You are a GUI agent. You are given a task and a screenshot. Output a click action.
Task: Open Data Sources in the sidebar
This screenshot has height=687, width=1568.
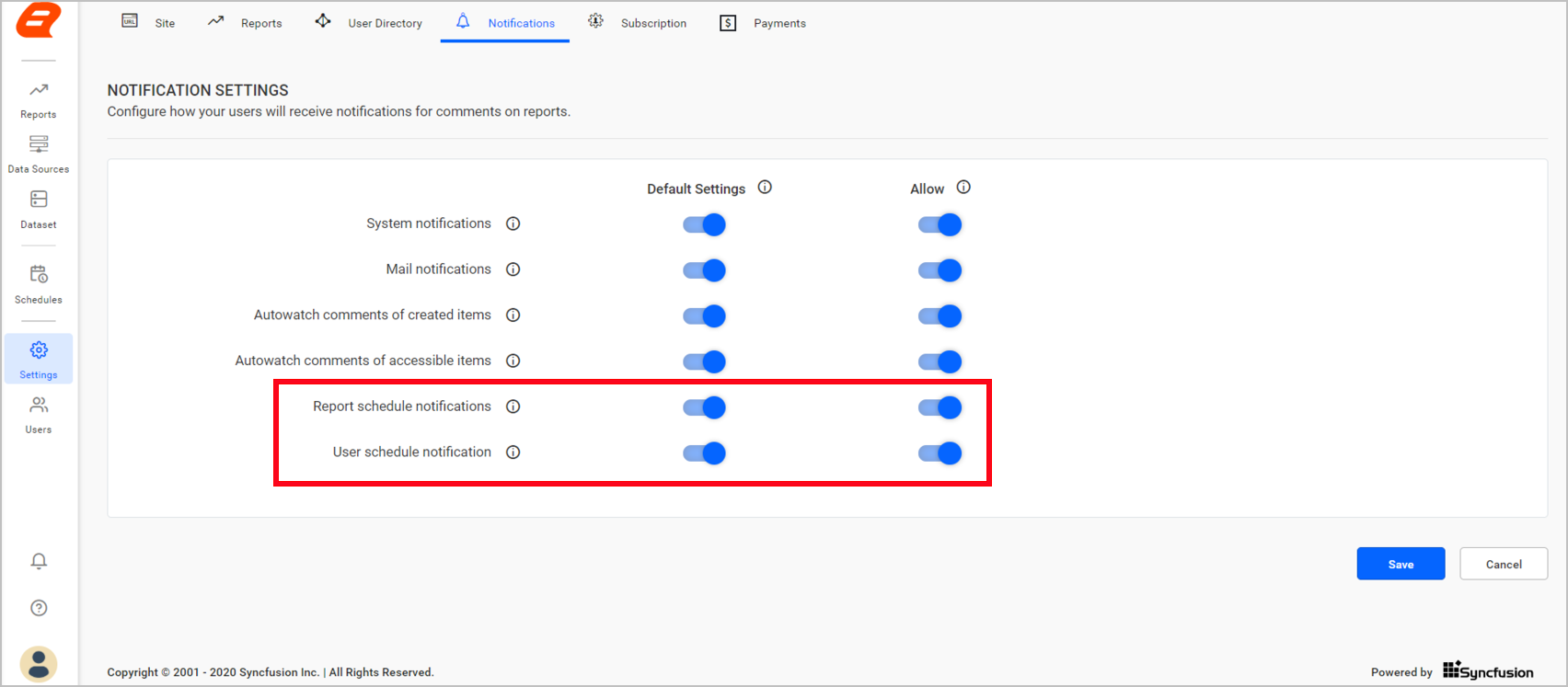39,155
